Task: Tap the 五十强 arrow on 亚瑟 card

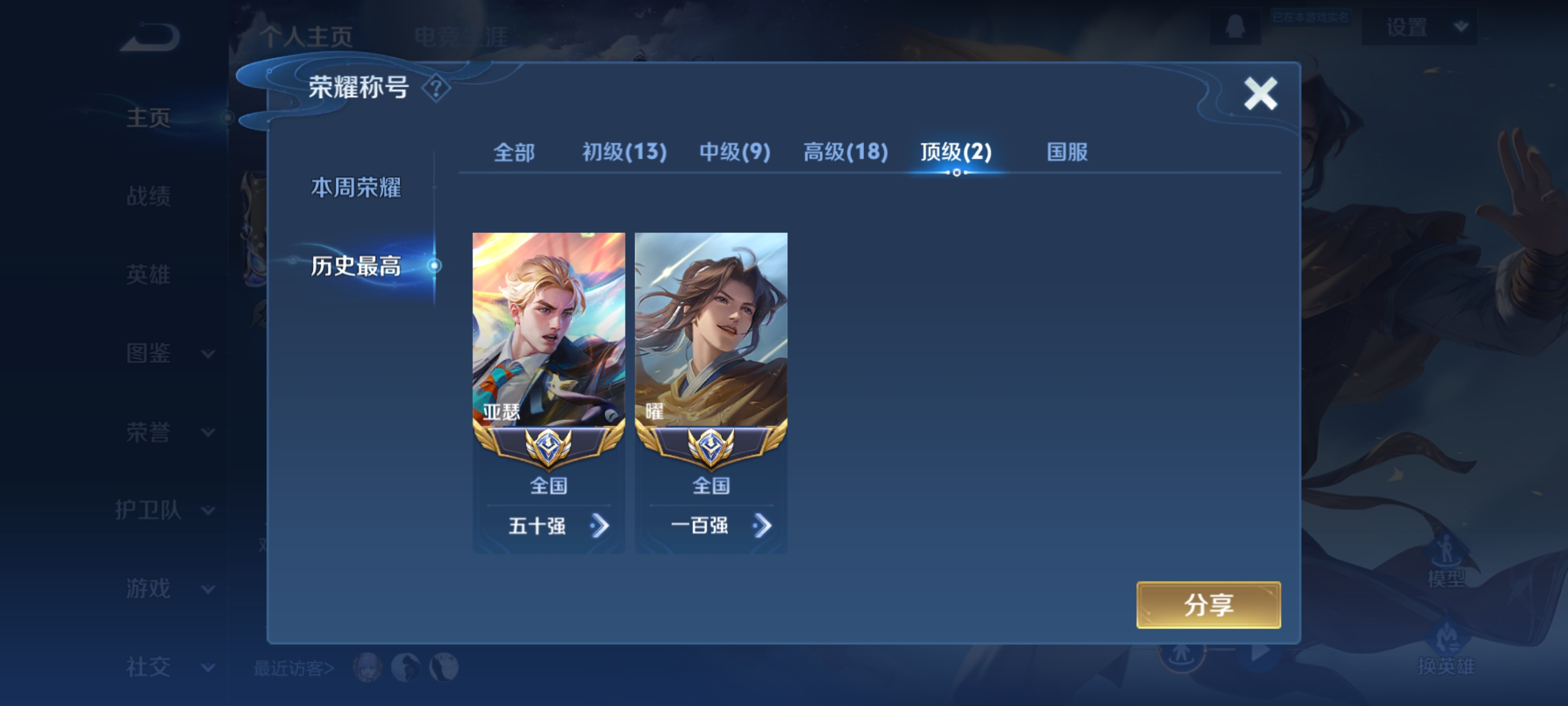Action: point(600,526)
